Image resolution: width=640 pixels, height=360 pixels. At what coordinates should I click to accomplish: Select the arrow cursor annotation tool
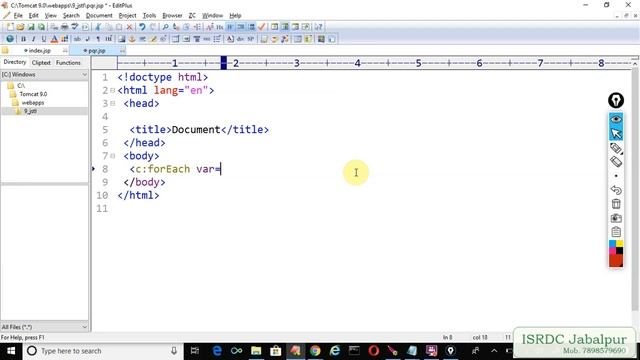[x=616, y=133]
